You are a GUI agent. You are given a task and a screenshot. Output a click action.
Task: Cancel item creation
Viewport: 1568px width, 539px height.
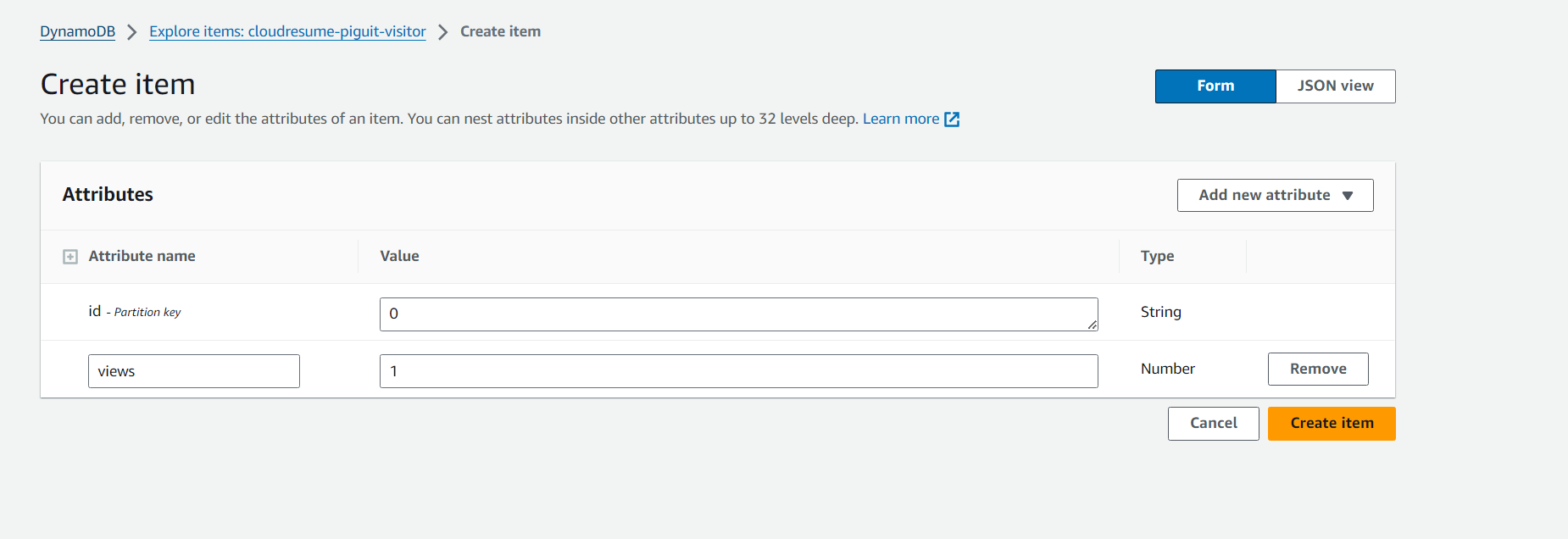click(1213, 424)
